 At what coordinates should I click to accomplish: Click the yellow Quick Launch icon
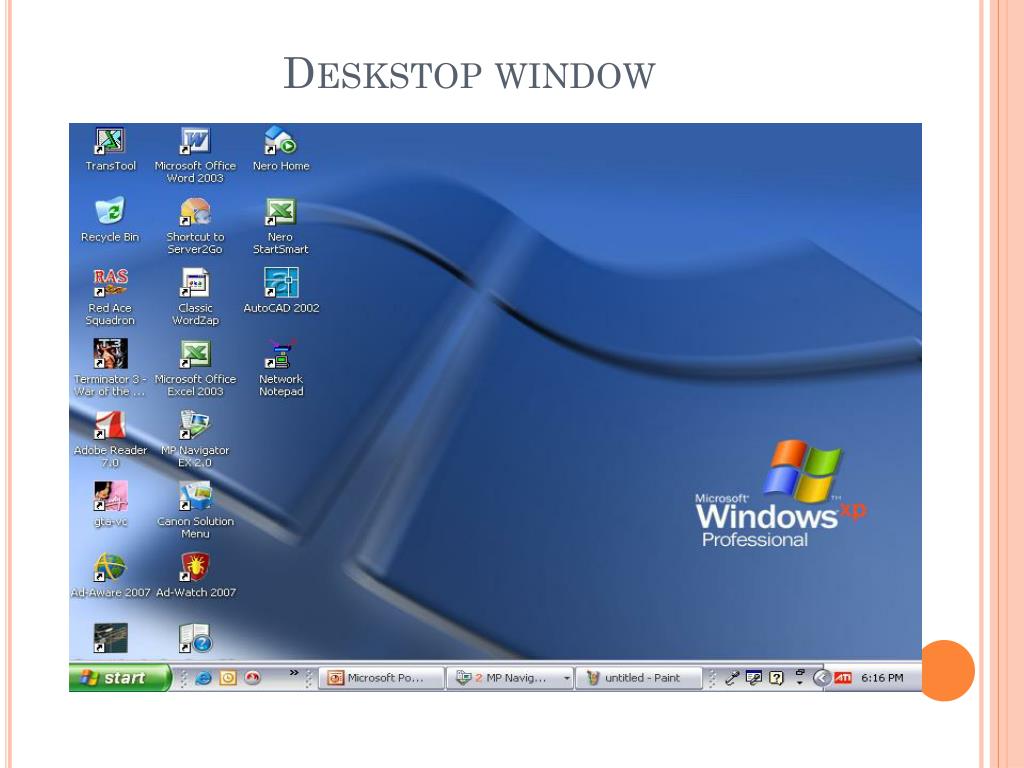pos(227,678)
